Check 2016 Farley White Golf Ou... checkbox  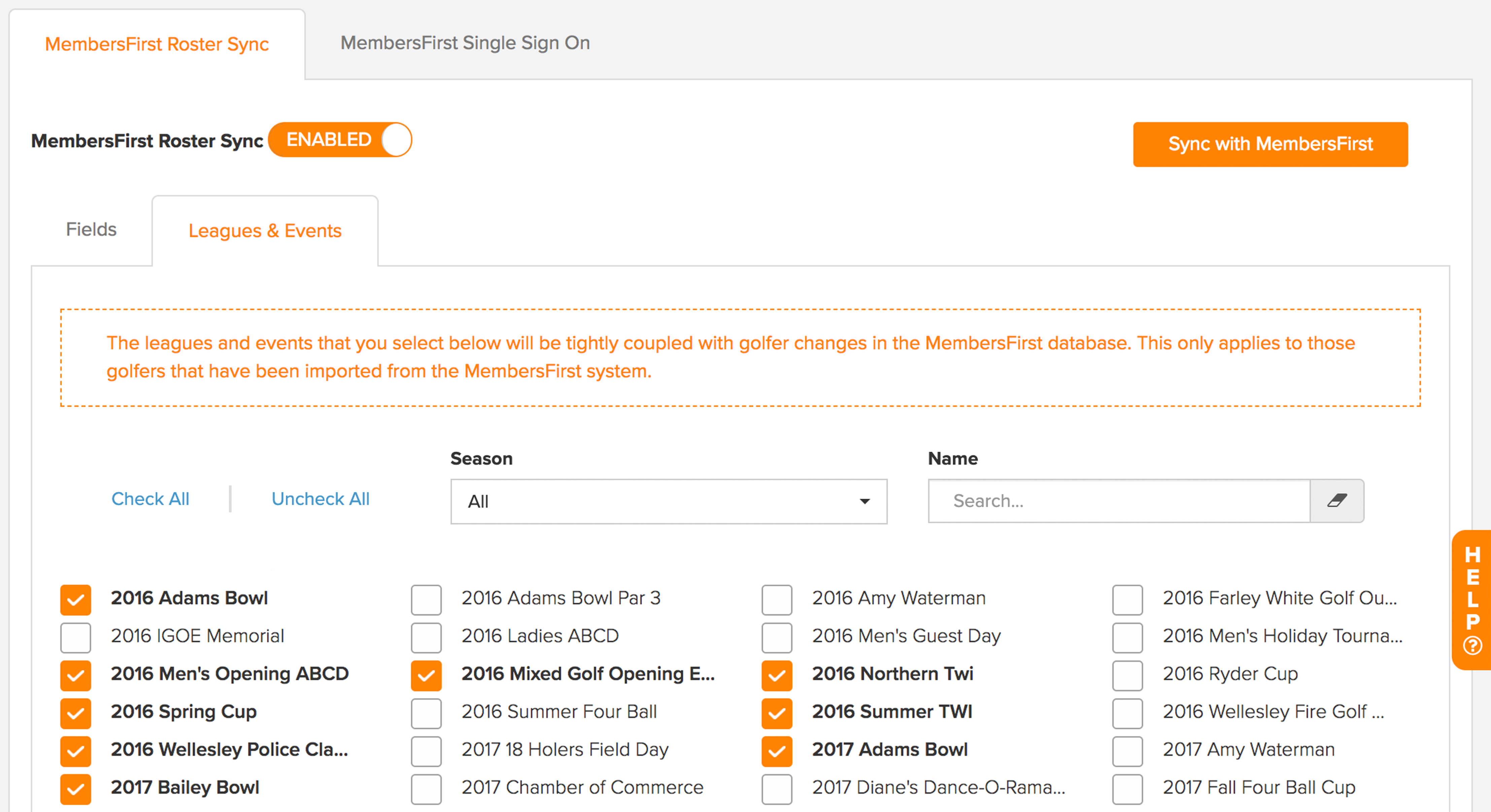[x=1127, y=600]
